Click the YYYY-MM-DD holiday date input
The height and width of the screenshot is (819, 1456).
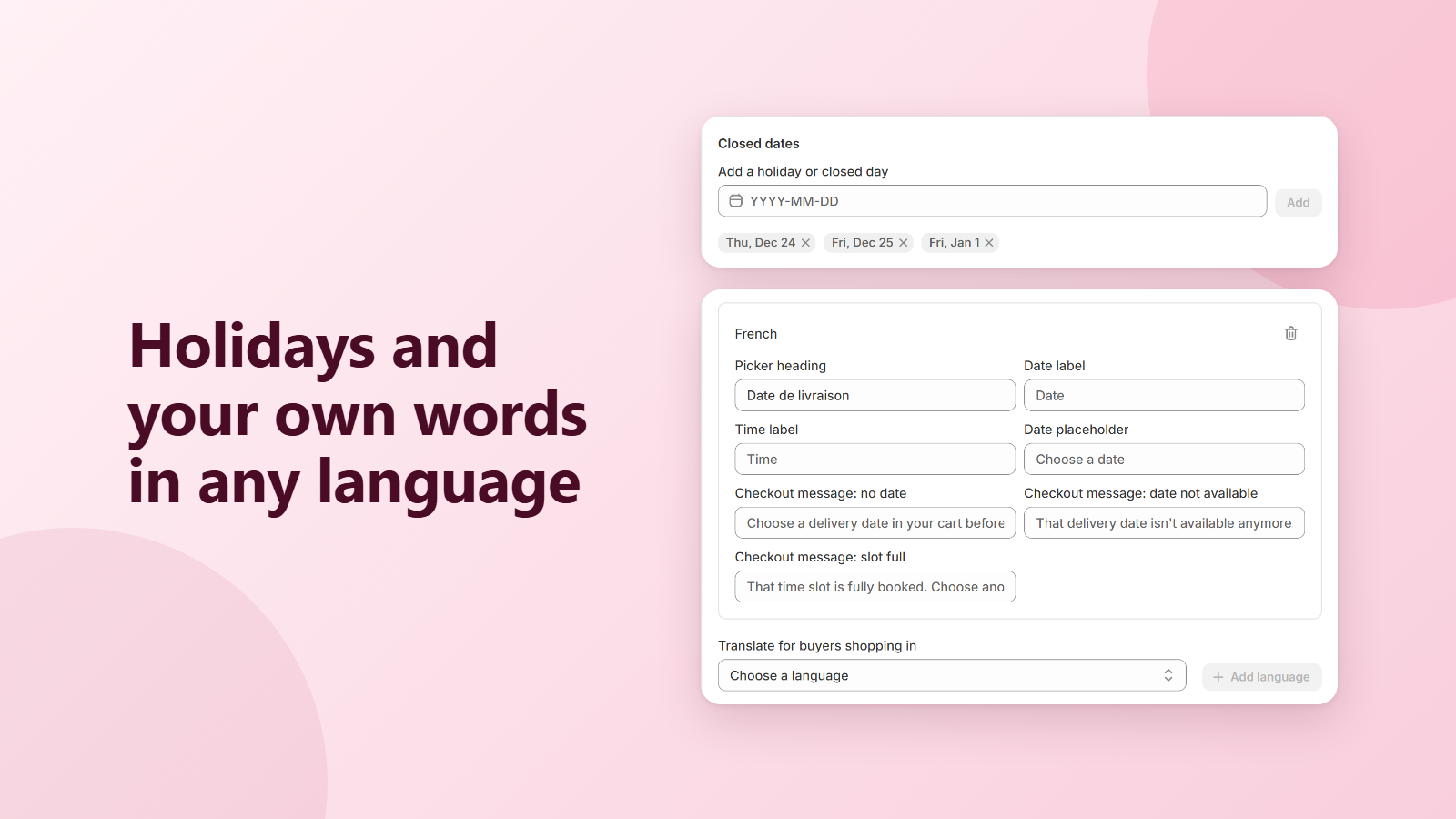(992, 201)
